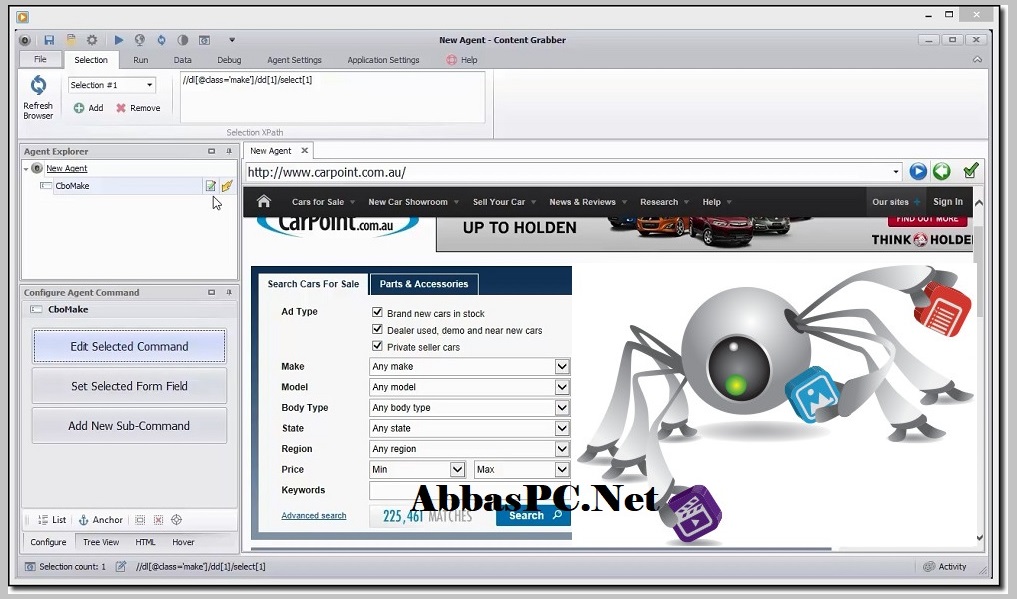
Task: Switch to the Hover tab
Action: tap(183, 542)
